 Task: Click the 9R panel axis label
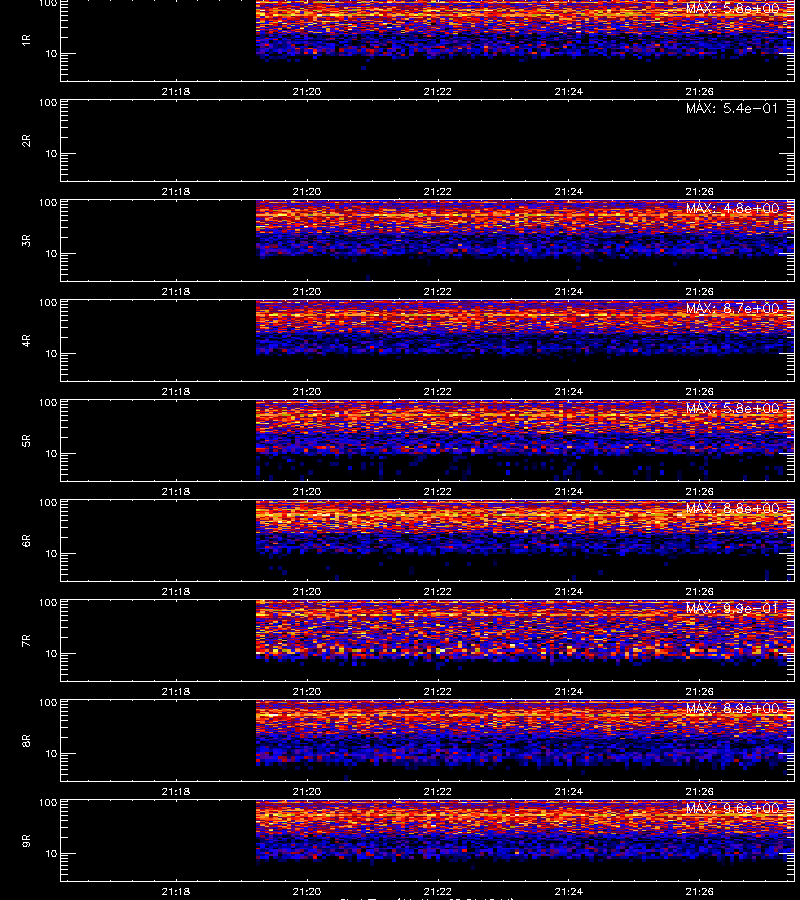(x=26, y=840)
